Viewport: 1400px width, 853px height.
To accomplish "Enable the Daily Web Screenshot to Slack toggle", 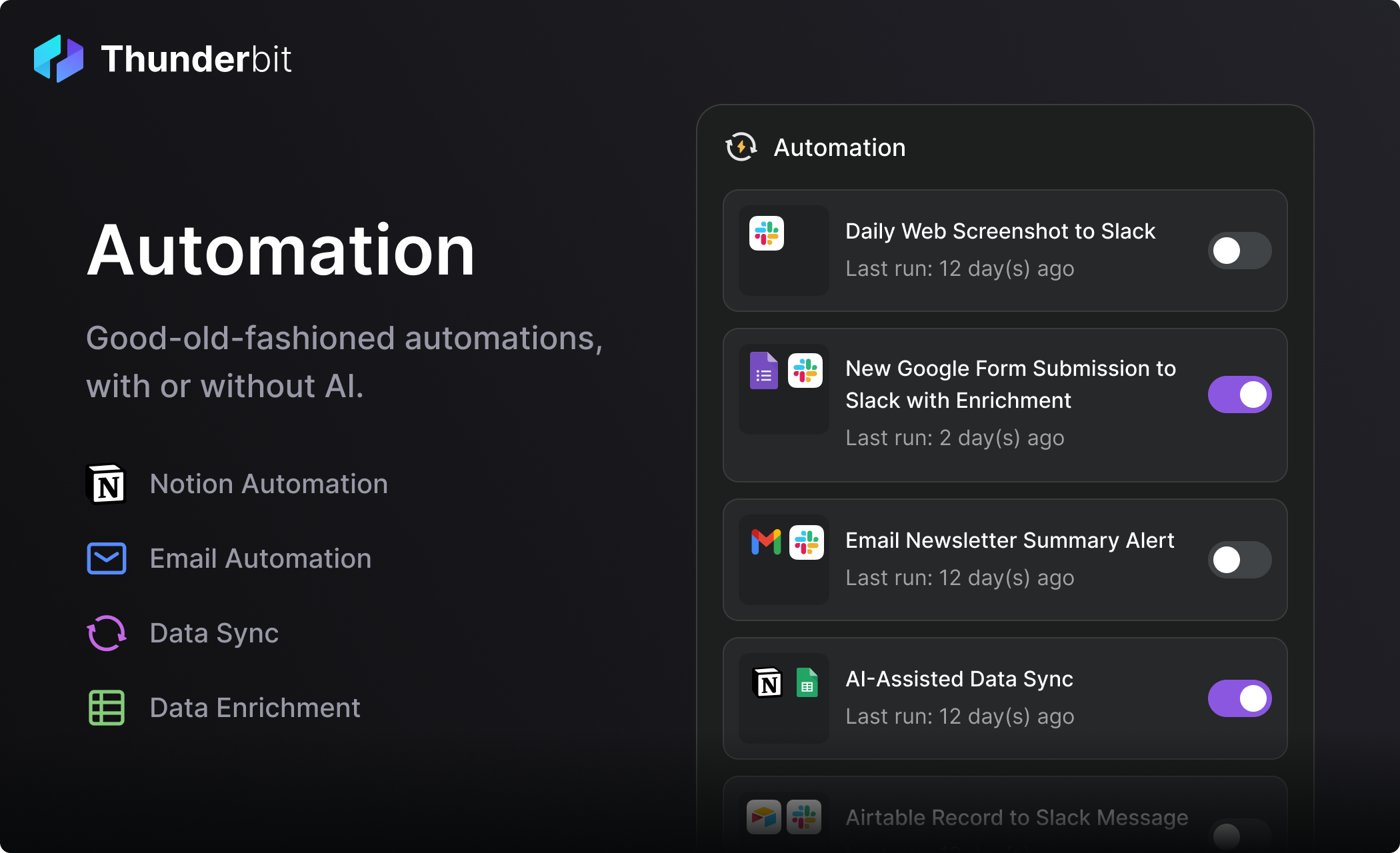I will pyautogui.click(x=1239, y=251).
